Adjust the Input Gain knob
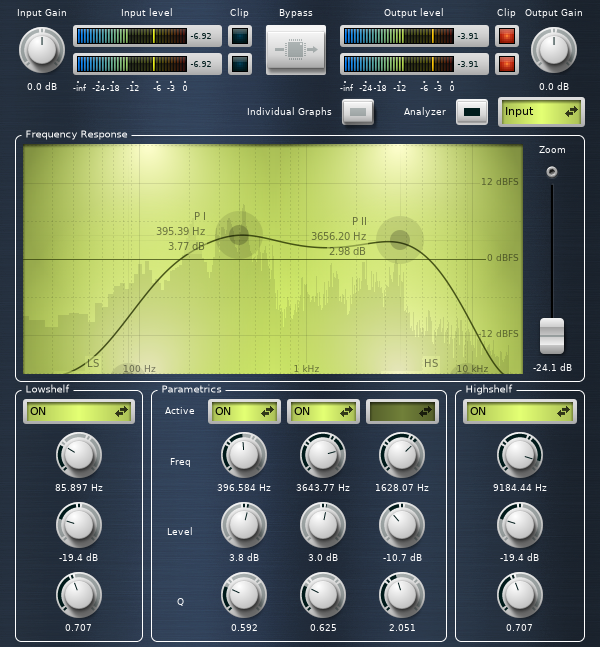 point(42,50)
